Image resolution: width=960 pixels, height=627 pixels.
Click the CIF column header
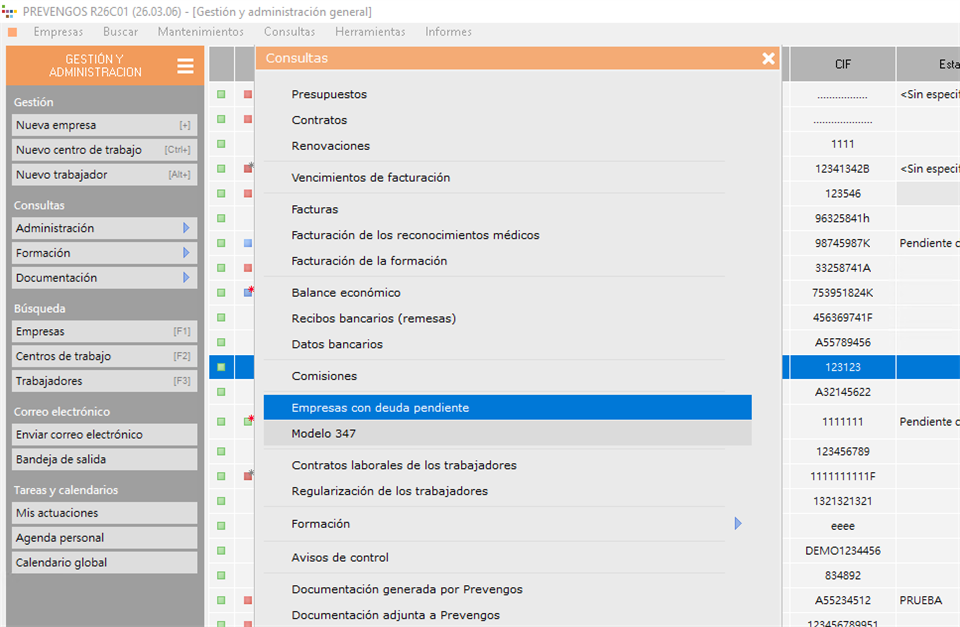coord(842,65)
